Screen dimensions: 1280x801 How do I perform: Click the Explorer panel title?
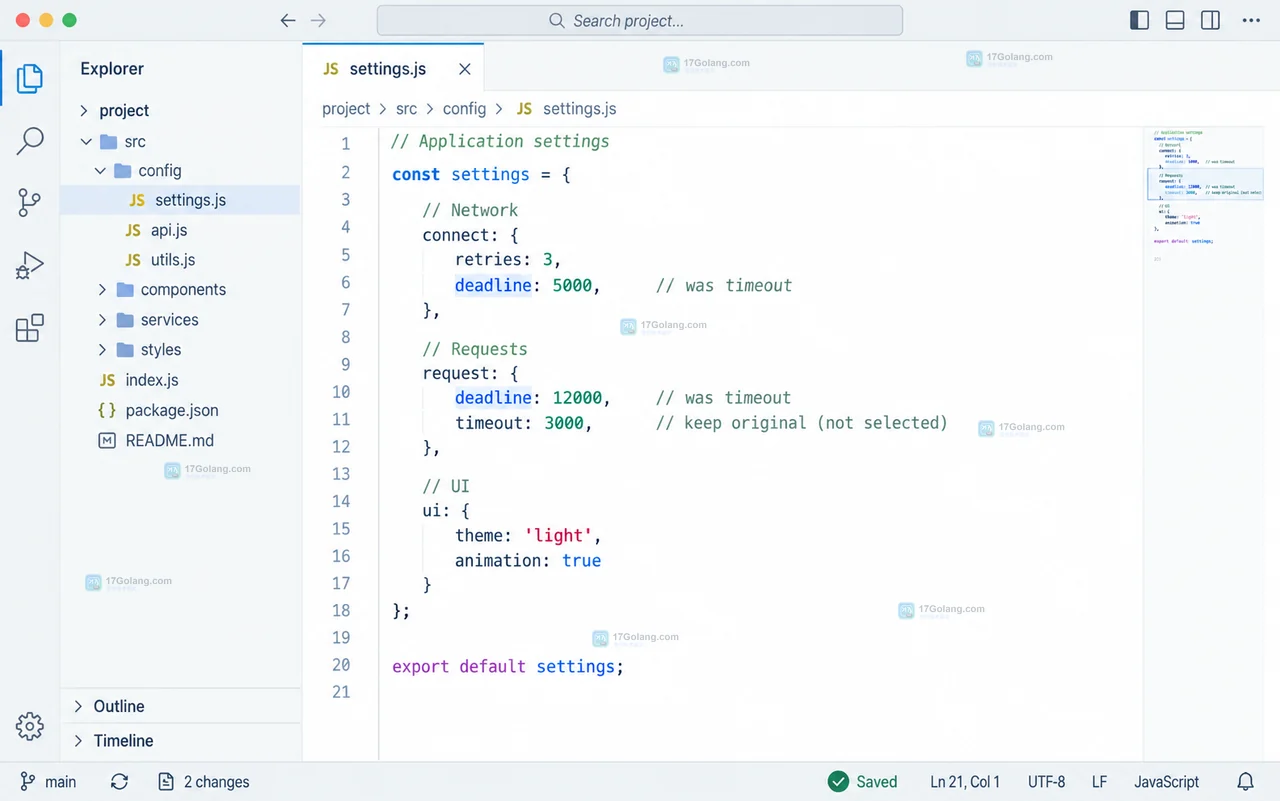coord(112,69)
